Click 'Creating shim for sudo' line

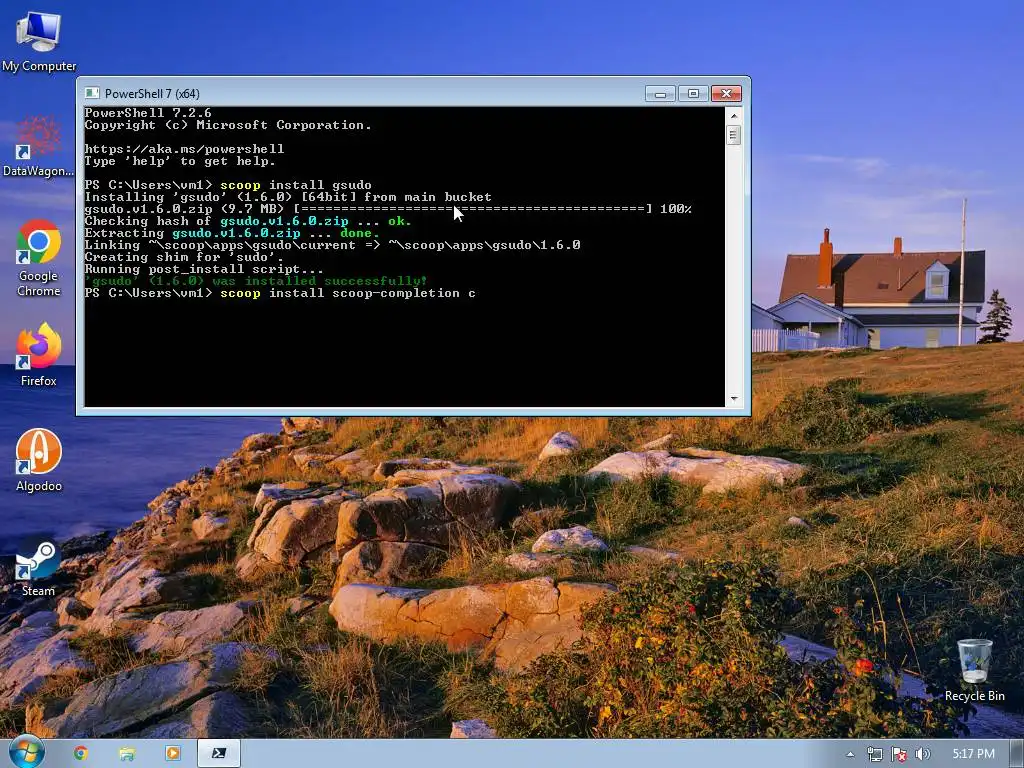[x=184, y=257]
